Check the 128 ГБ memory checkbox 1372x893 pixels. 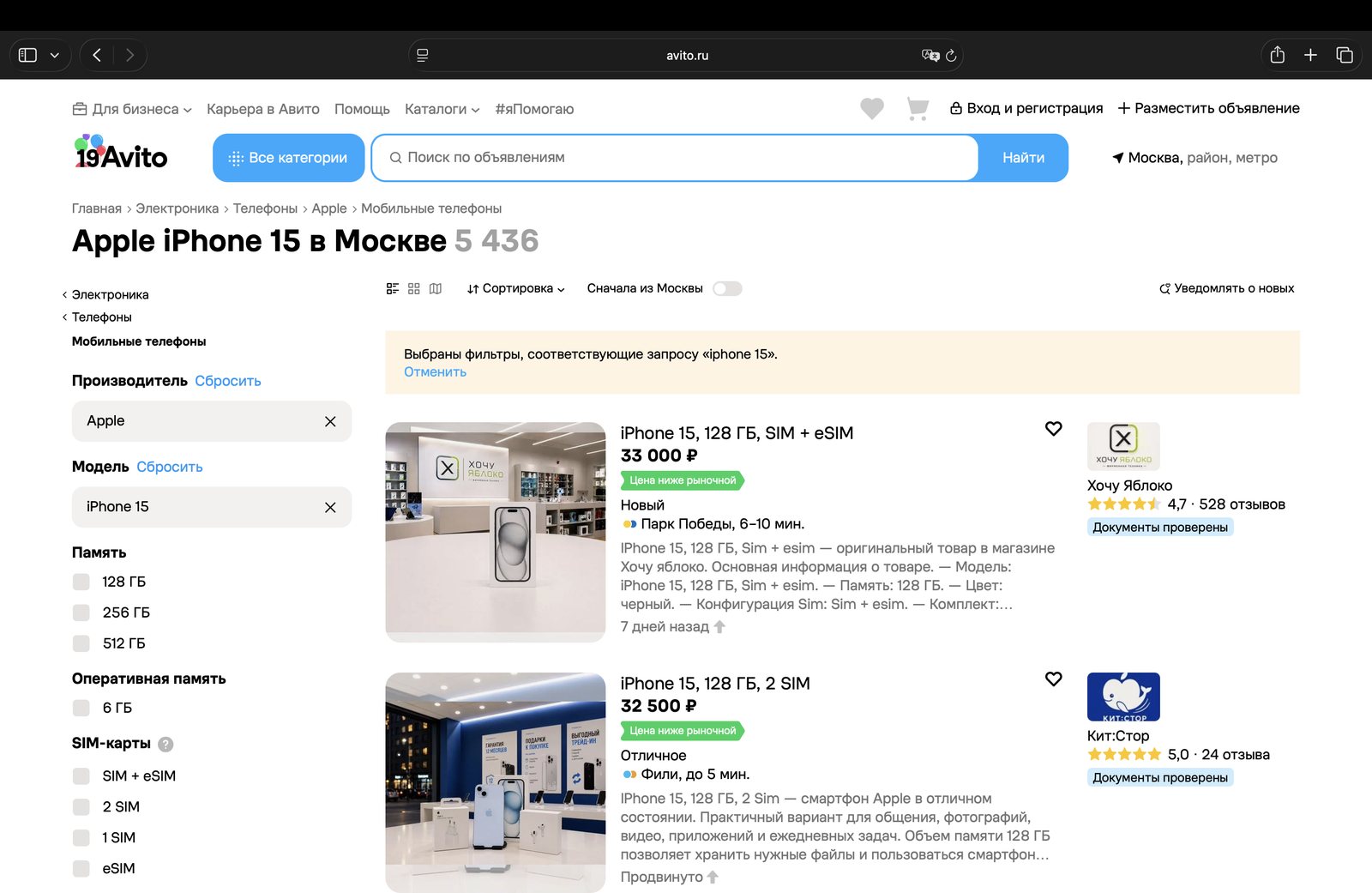pyautogui.click(x=81, y=582)
